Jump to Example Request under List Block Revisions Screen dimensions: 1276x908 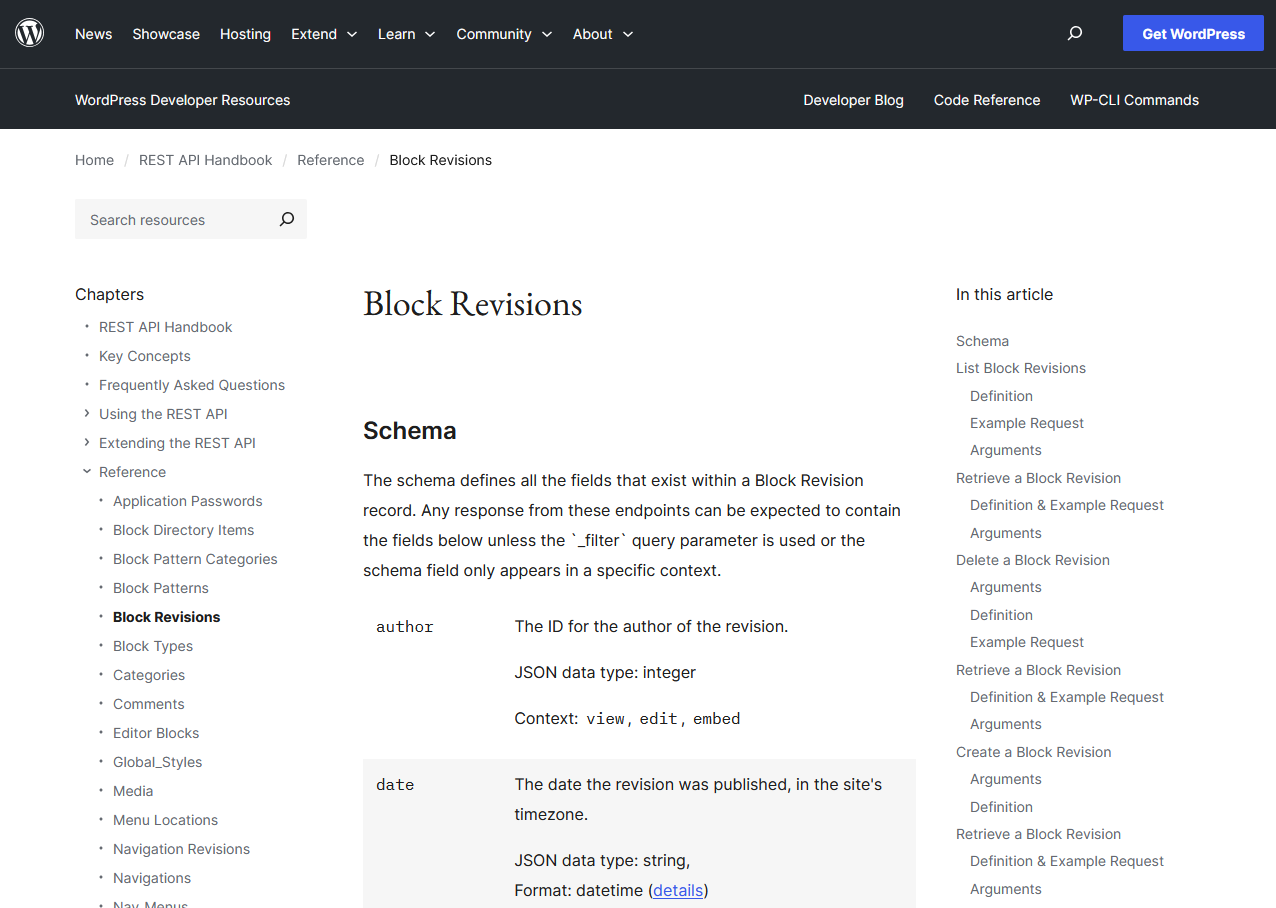tap(1026, 423)
